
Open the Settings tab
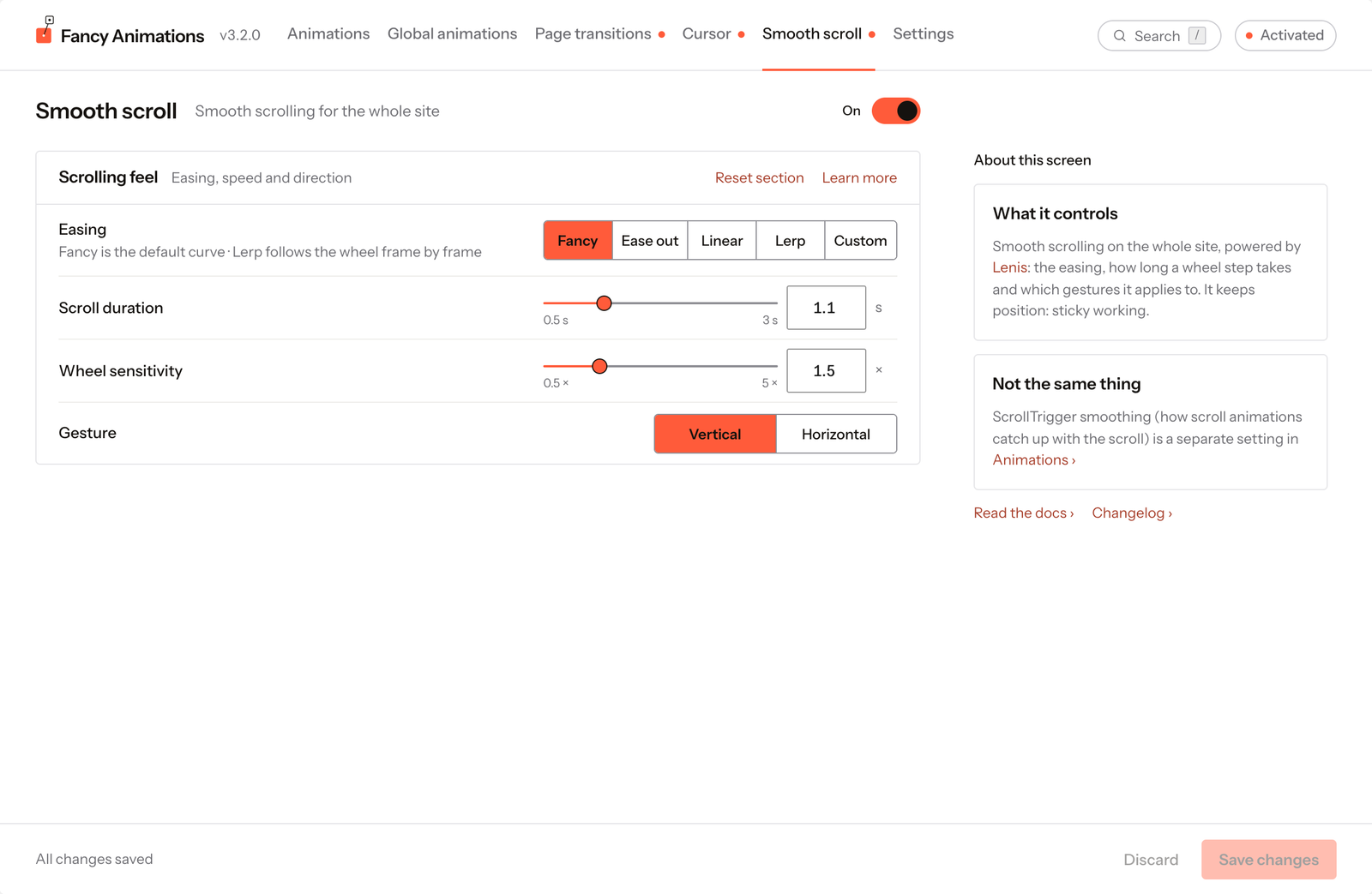924,33
